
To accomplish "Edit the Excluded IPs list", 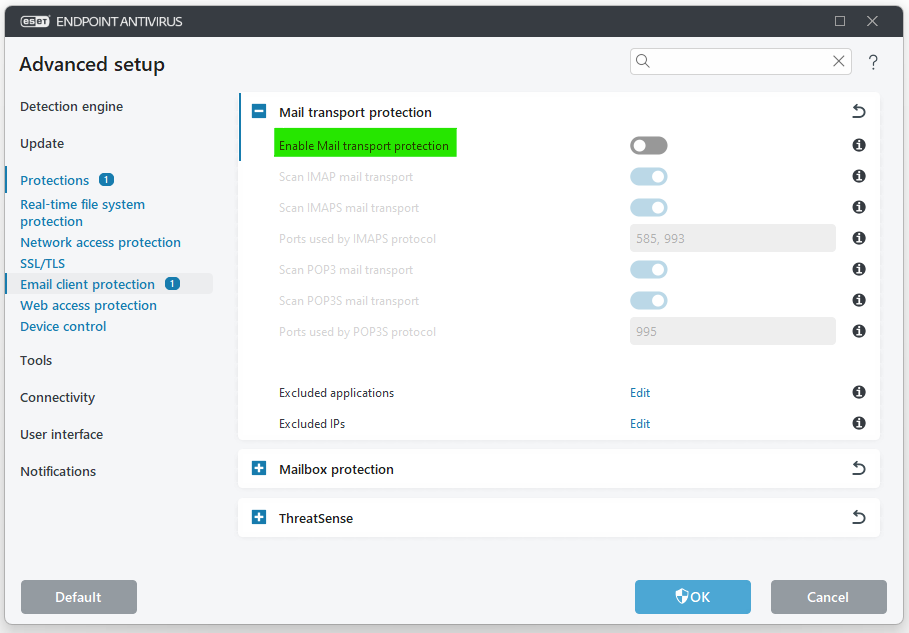I will pyautogui.click(x=640, y=424).
